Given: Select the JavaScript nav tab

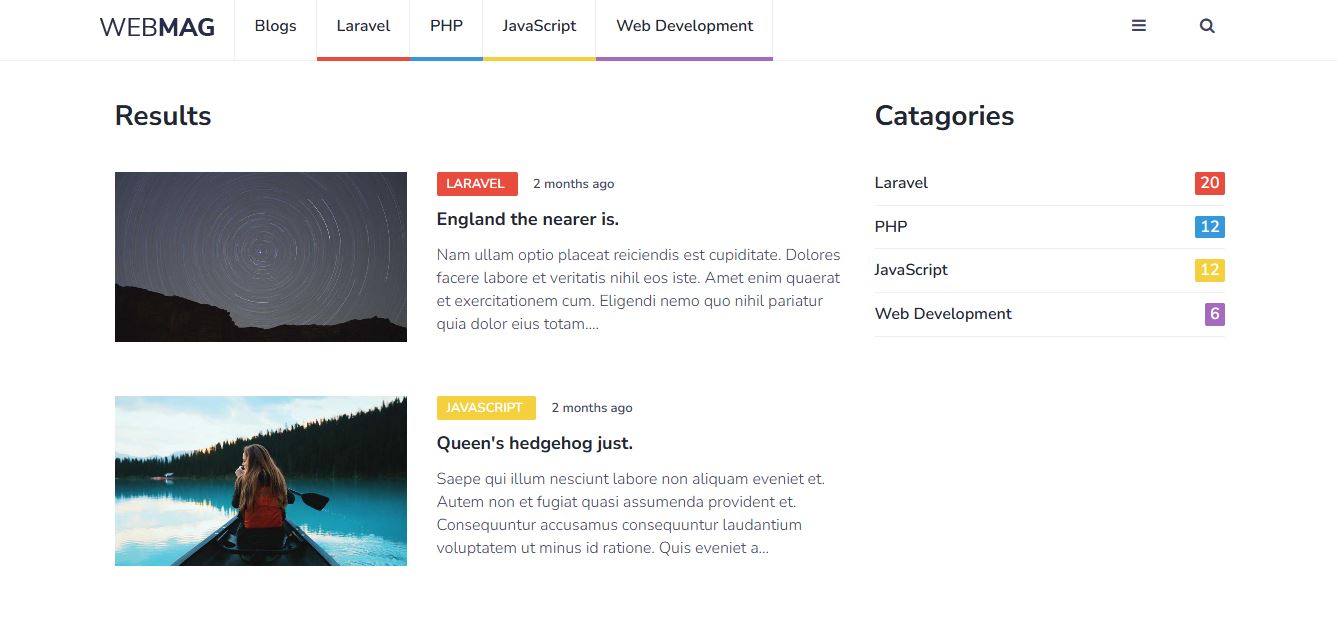Looking at the screenshot, I should (539, 27).
